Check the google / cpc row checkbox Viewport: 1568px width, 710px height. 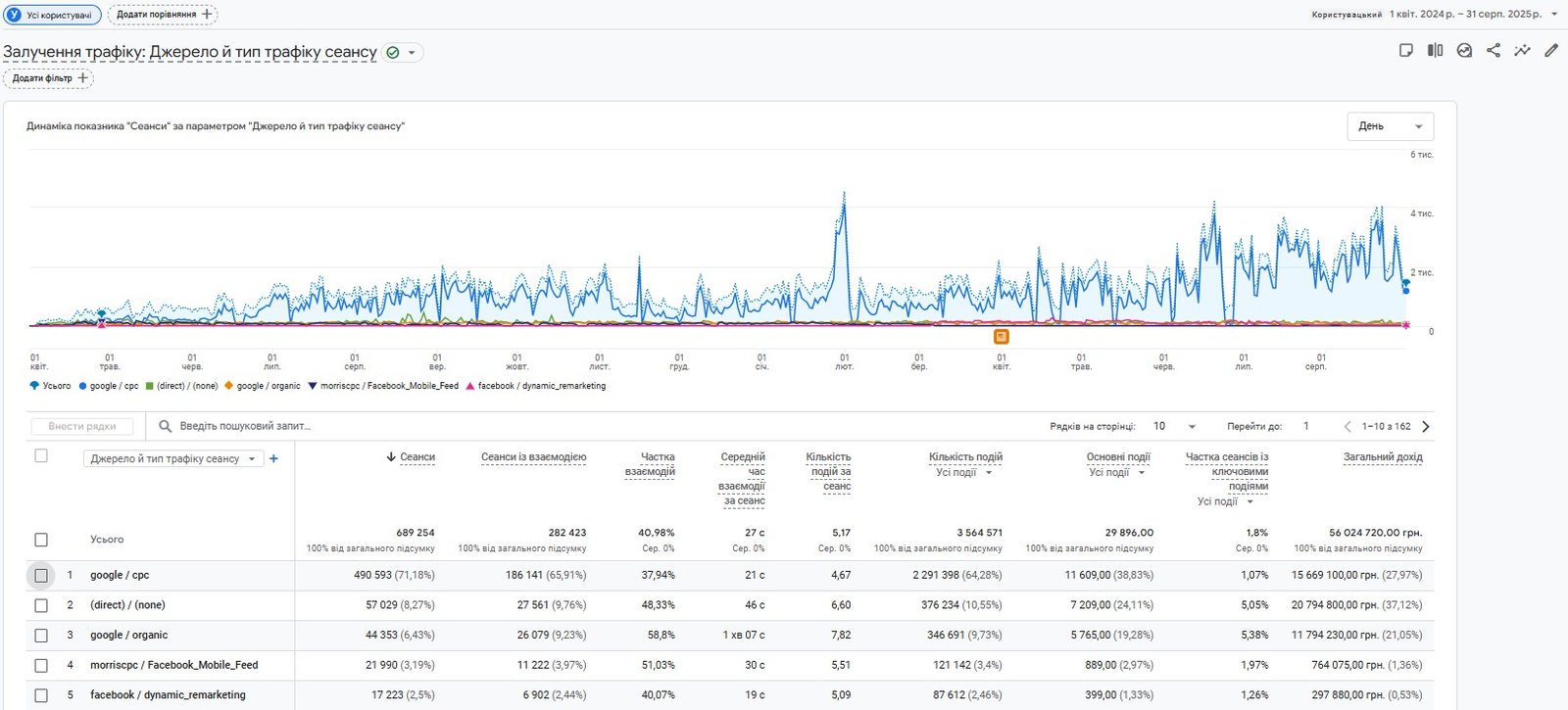click(41, 575)
